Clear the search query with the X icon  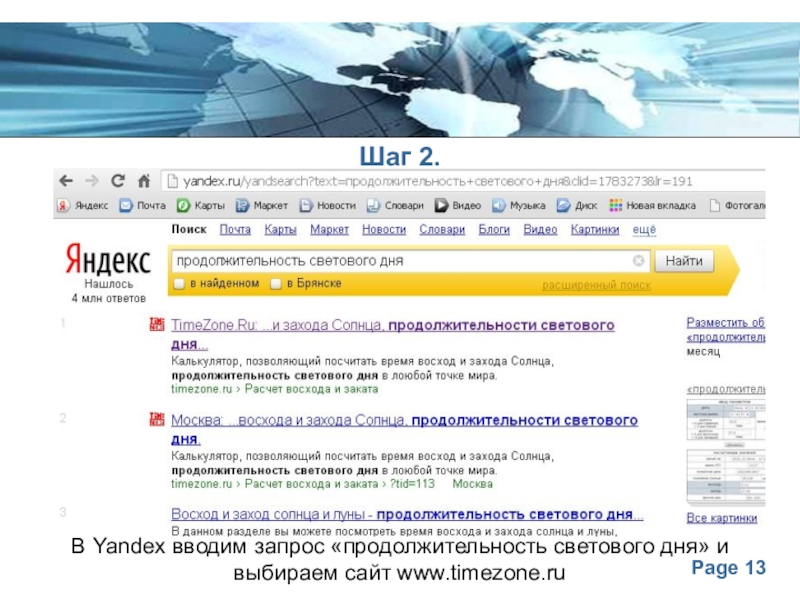[638, 261]
